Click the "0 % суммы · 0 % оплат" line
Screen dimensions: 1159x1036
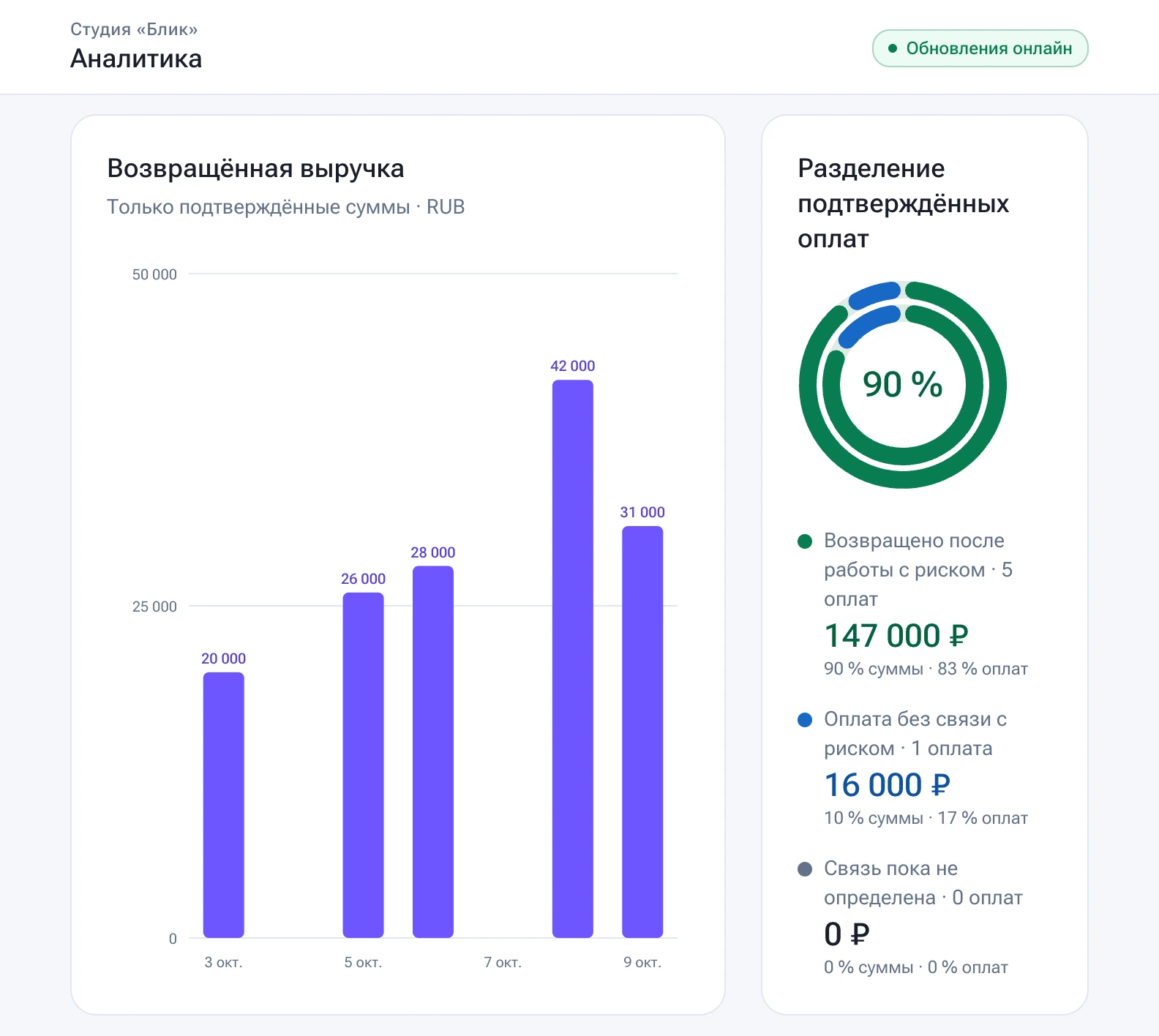[916, 967]
